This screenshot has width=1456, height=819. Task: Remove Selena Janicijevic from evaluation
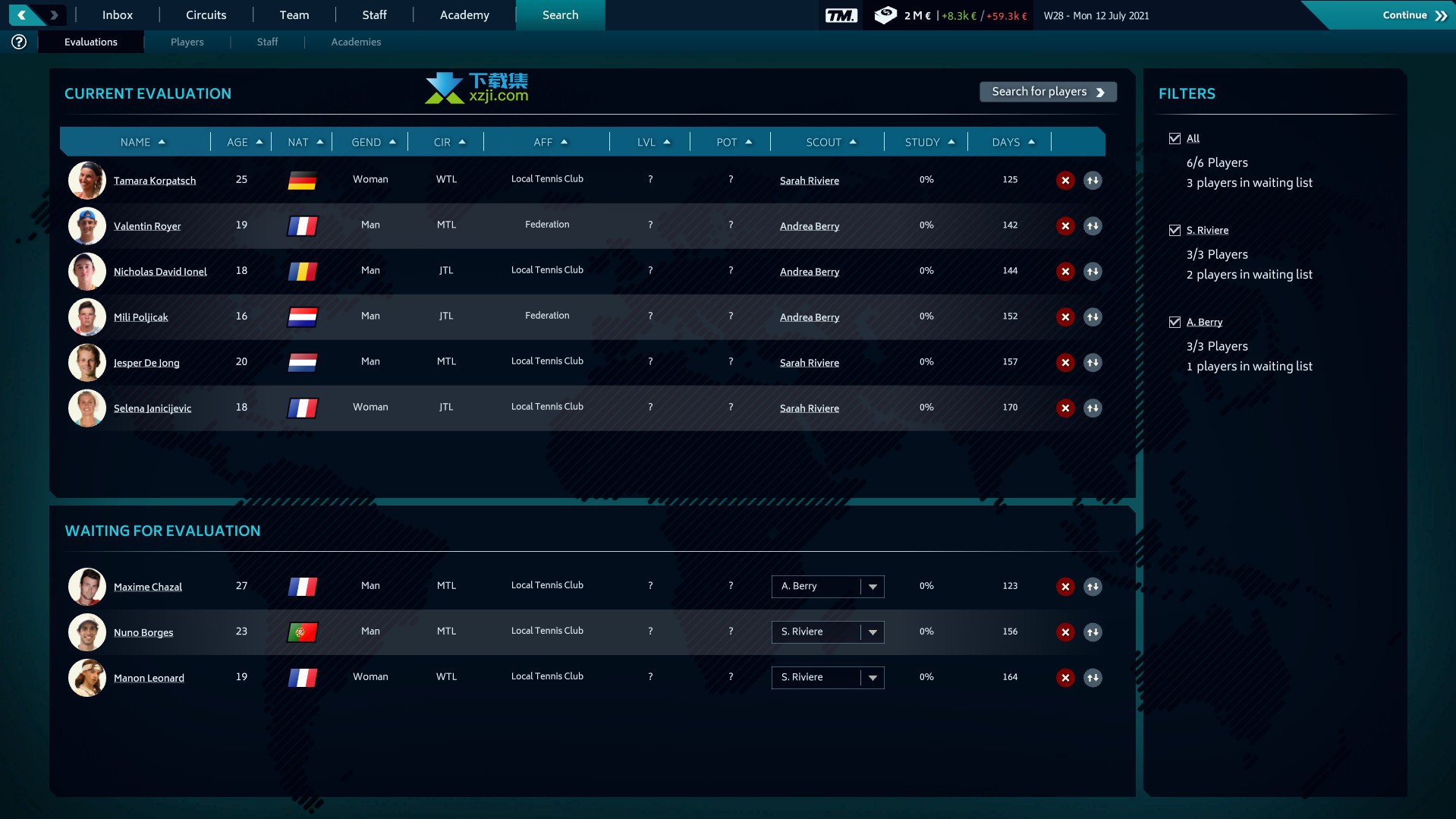coord(1065,408)
